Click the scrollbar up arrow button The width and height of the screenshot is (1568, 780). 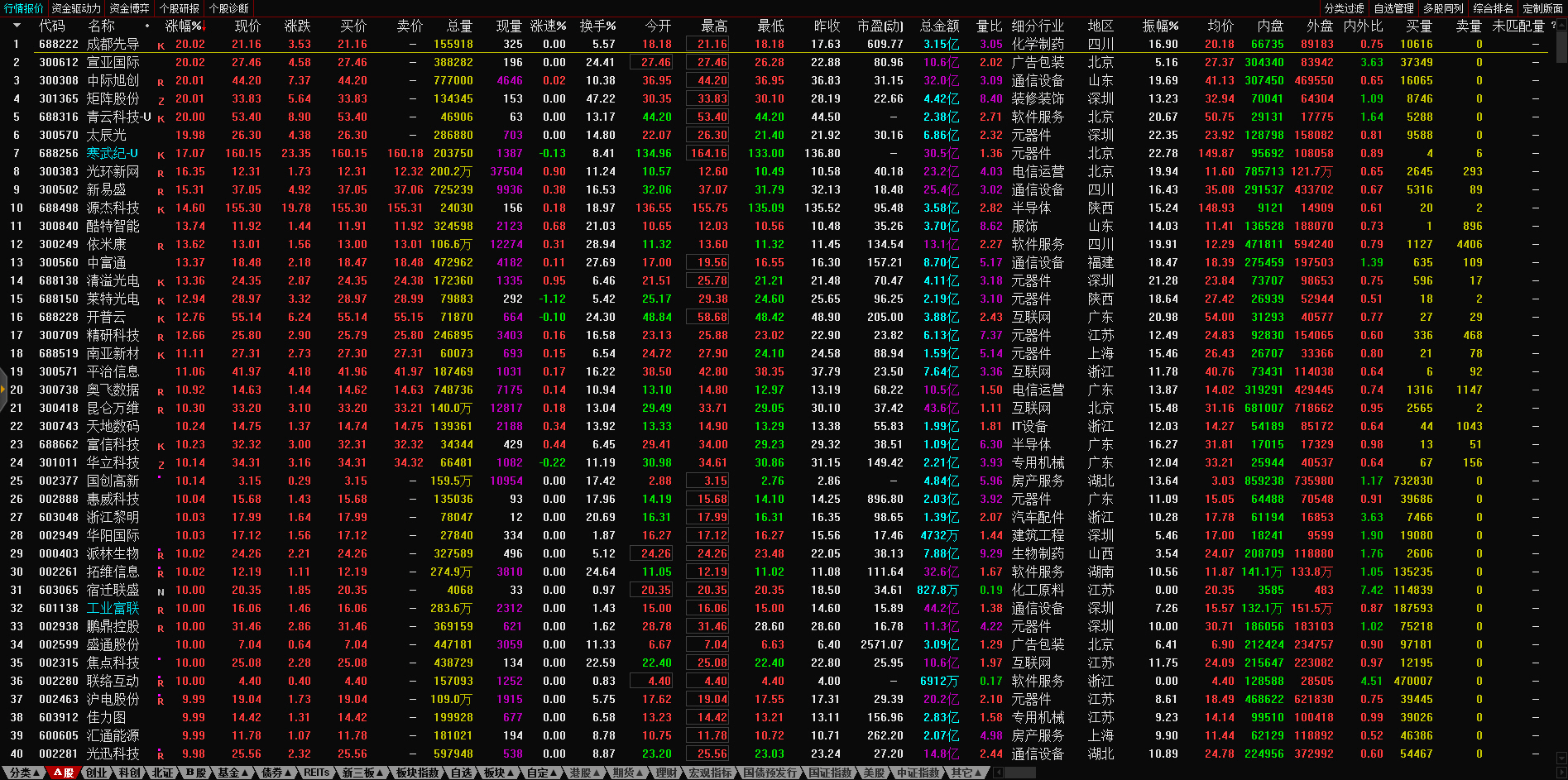(1561, 26)
